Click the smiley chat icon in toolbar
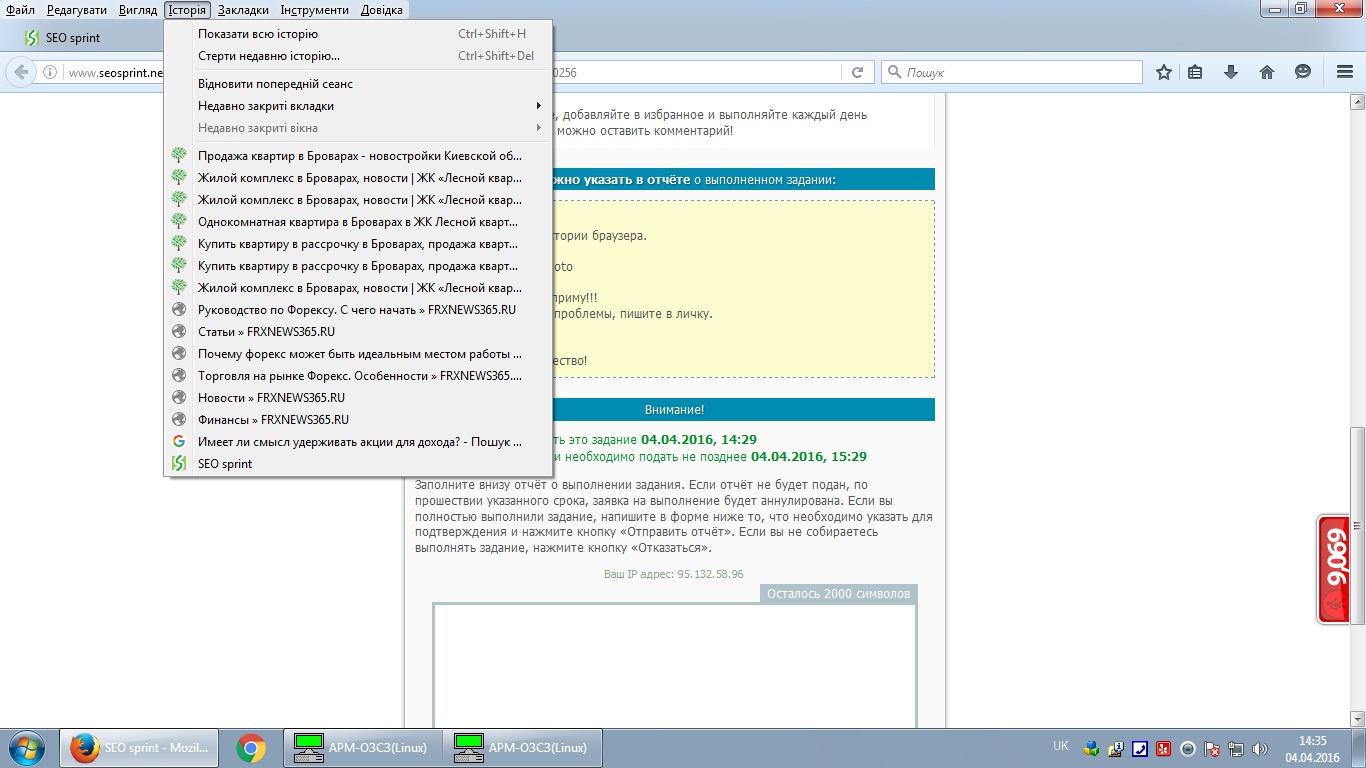 pyautogui.click(x=1303, y=72)
